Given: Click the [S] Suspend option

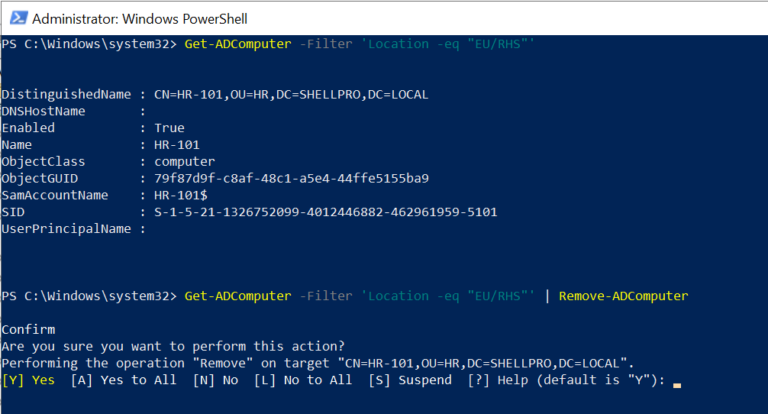Looking at the screenshot, I should [411, 380].
